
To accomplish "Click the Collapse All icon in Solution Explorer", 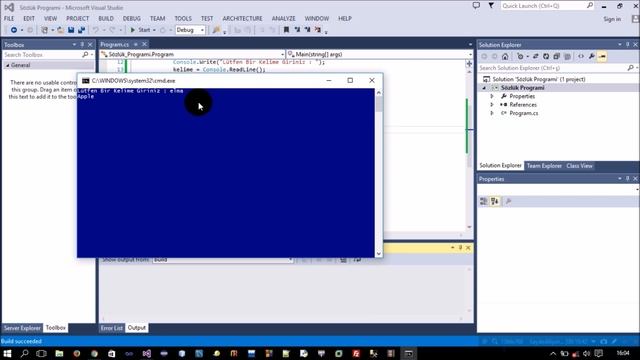I will (557, 56).
